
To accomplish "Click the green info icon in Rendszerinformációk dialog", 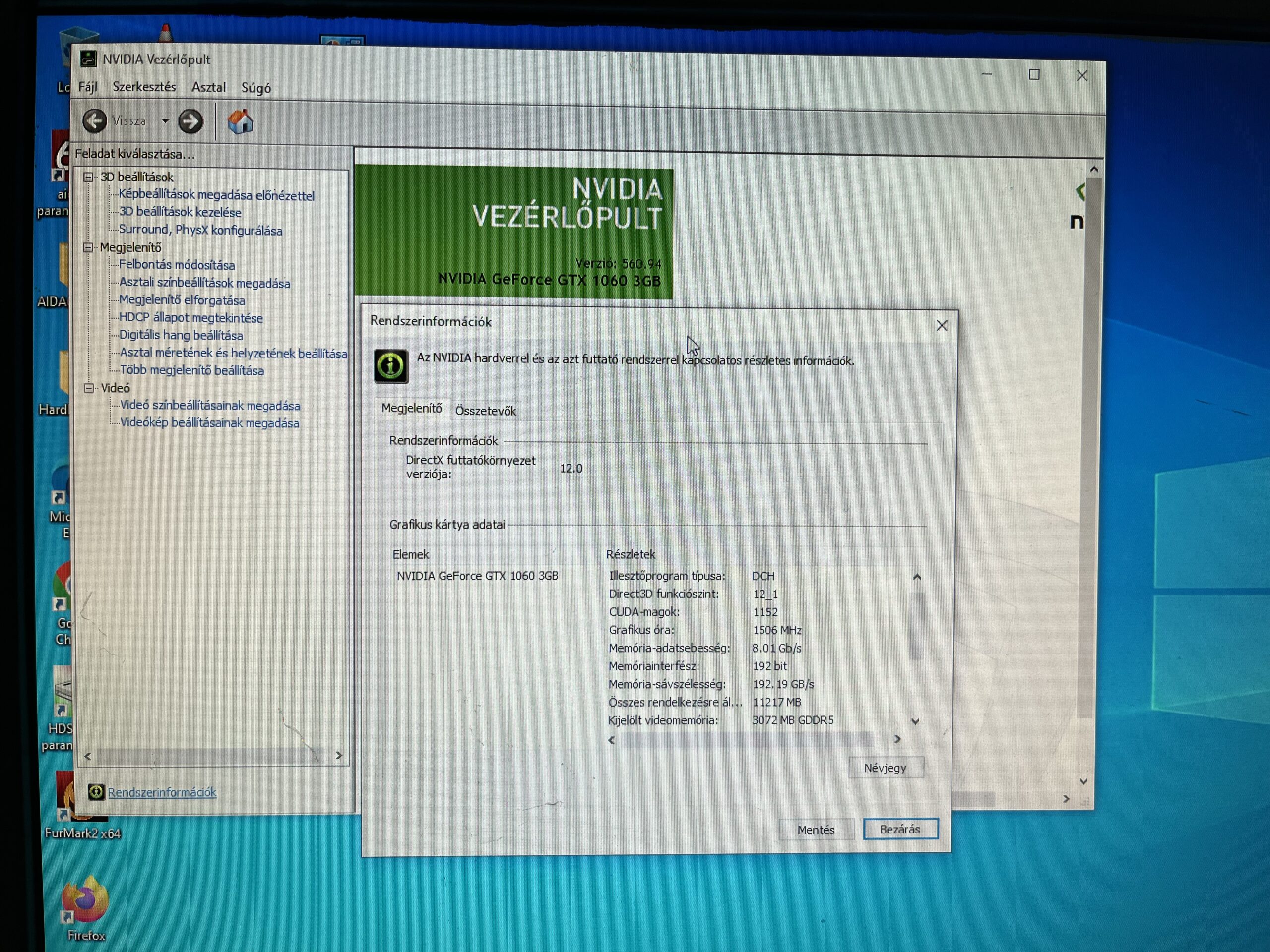I will 391,365.
